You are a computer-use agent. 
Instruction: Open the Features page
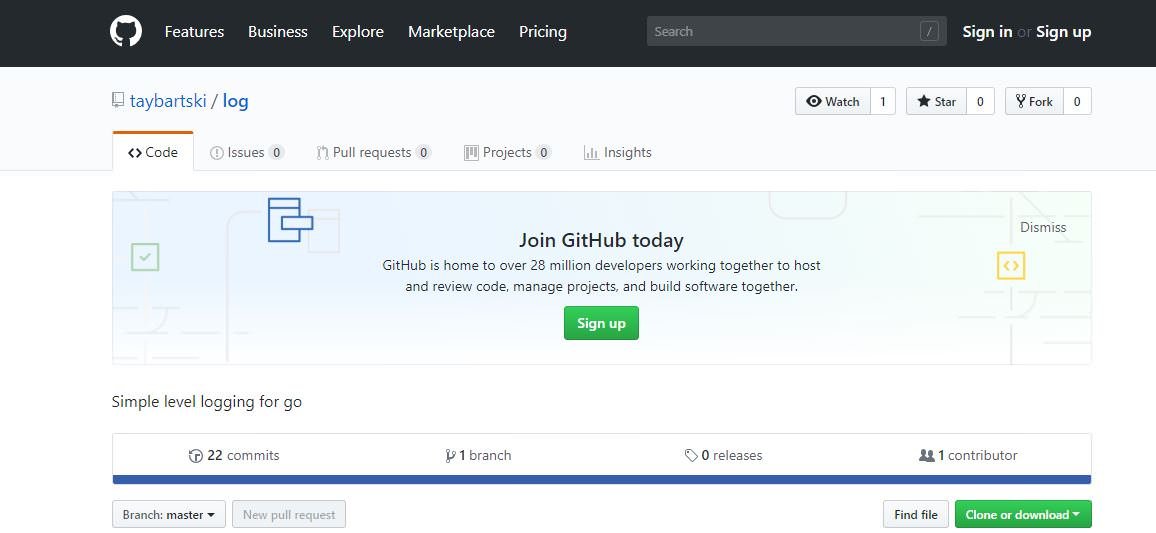click(x=194, y=32)
